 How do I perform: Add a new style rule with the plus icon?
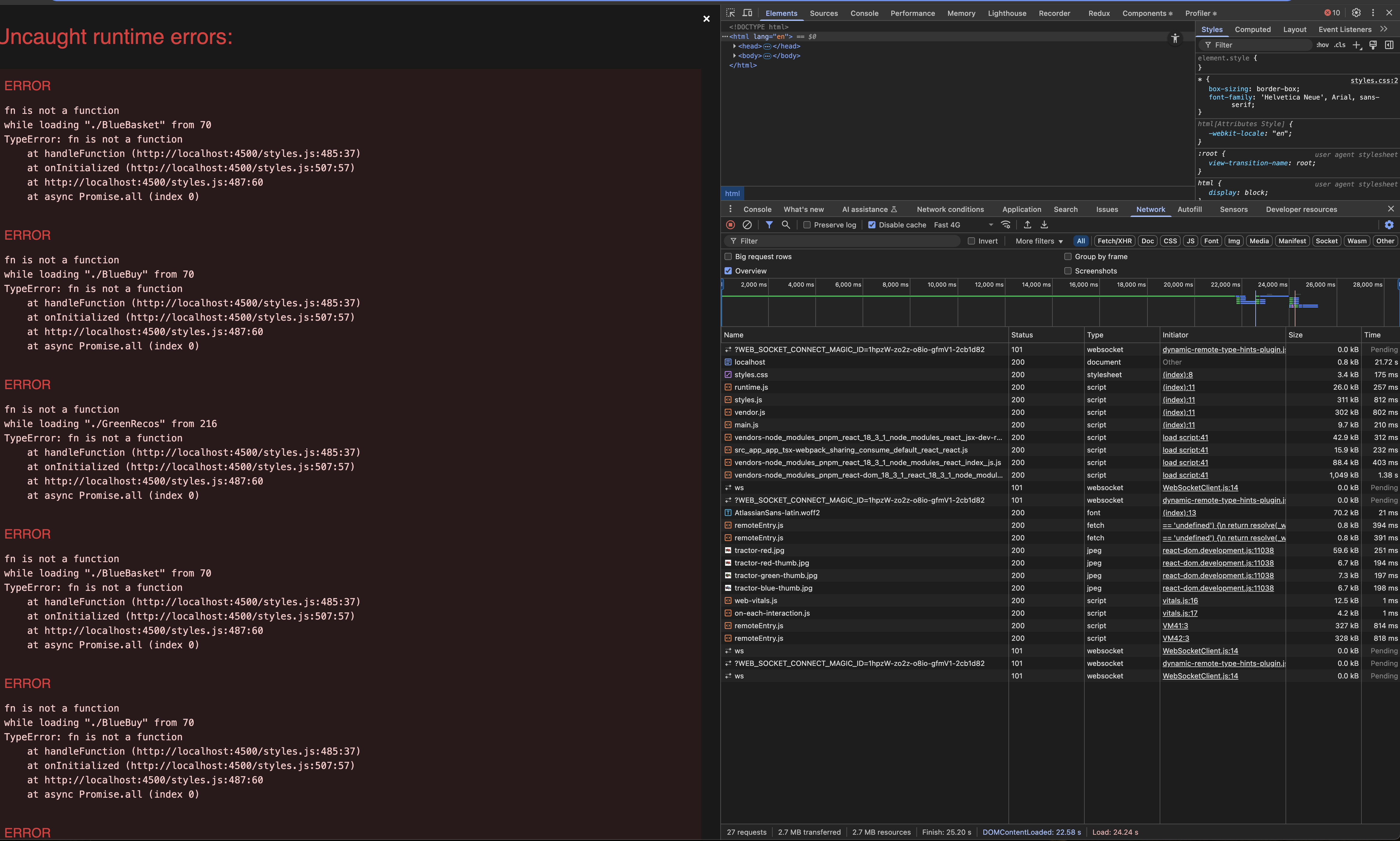[1356, 45]
